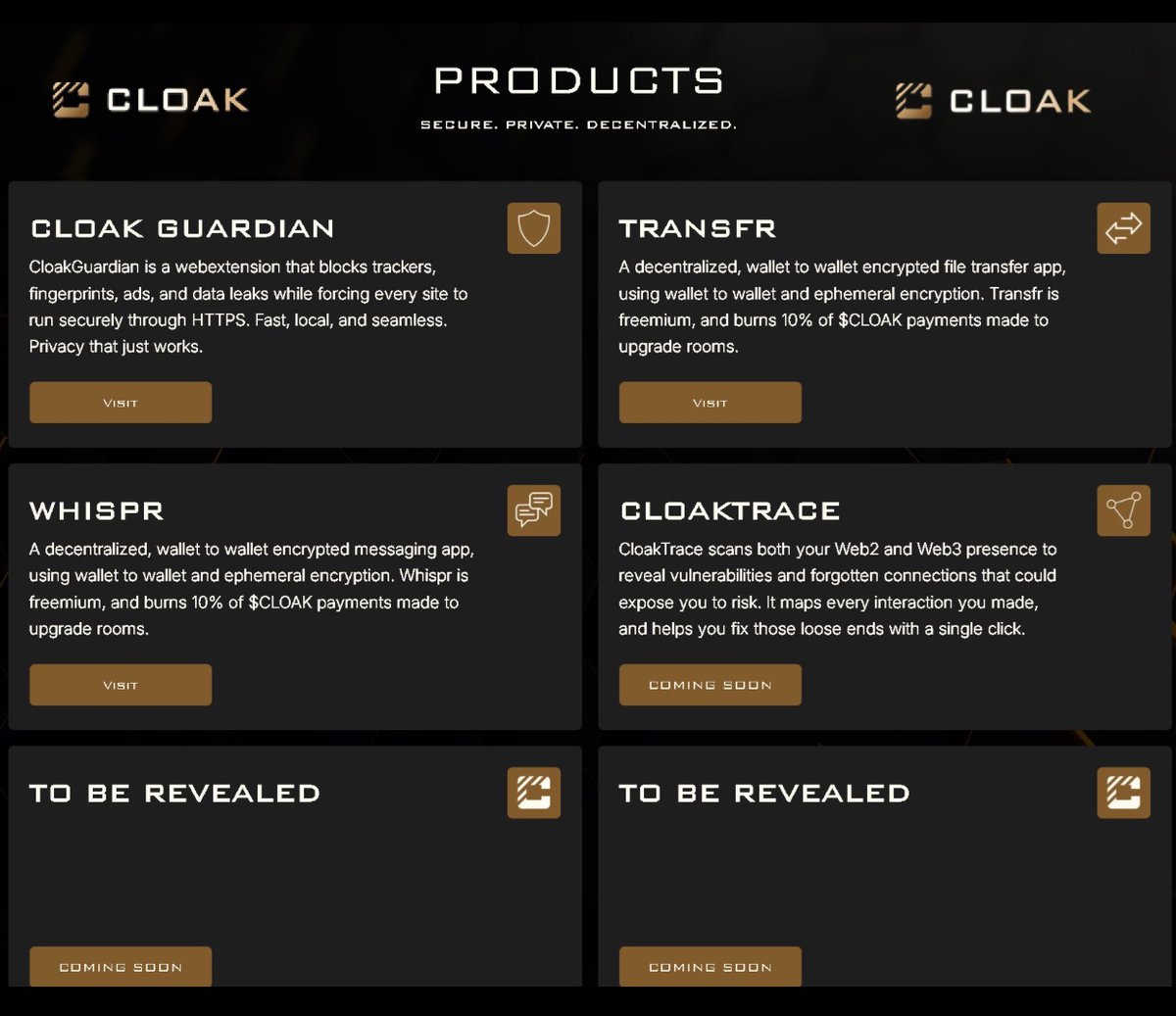Click the CloakTrace card heading
The height and width of the screenshot is (1016, 1176).
tap(730, 511)
